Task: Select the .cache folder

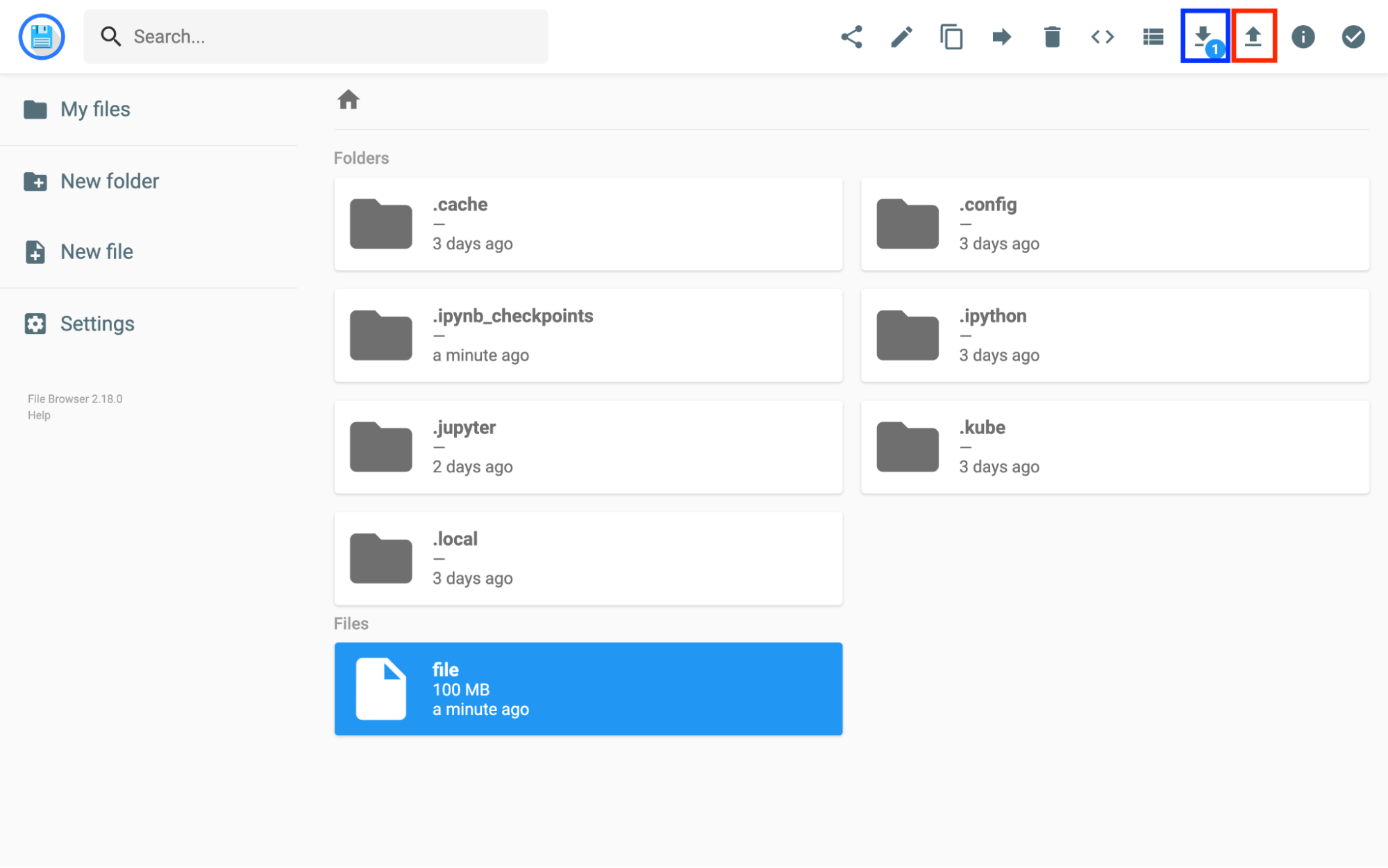Action: click(588, 224)
